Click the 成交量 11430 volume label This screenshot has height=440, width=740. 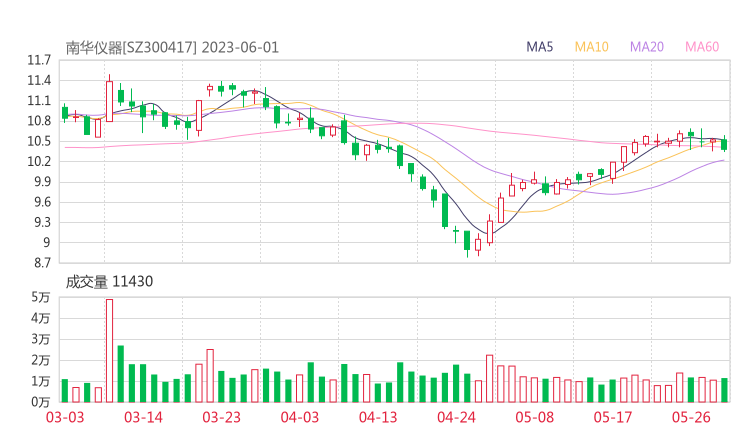[x=109, y=282]
